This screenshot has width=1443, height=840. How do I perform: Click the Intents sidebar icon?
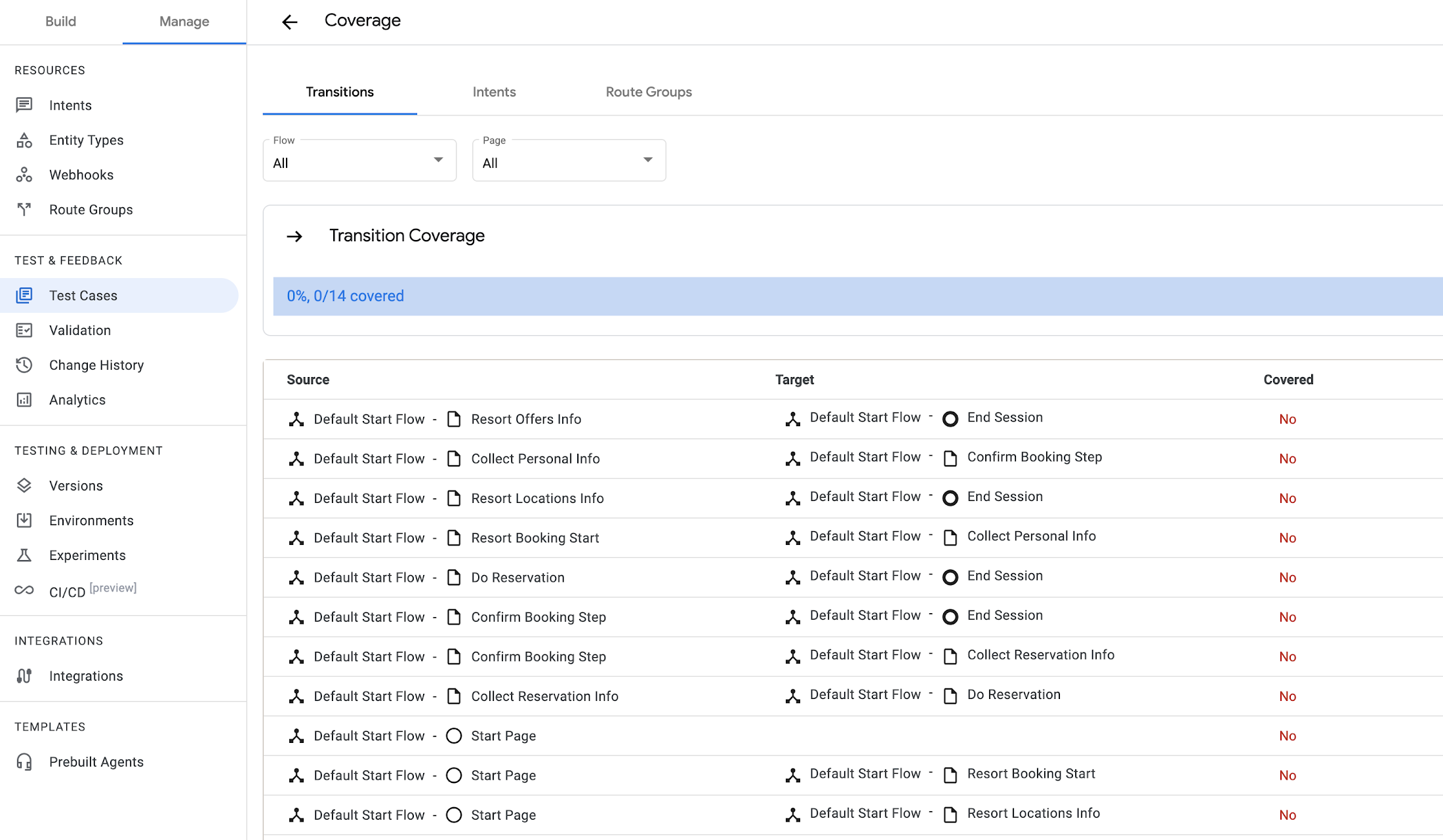point(24,104)
